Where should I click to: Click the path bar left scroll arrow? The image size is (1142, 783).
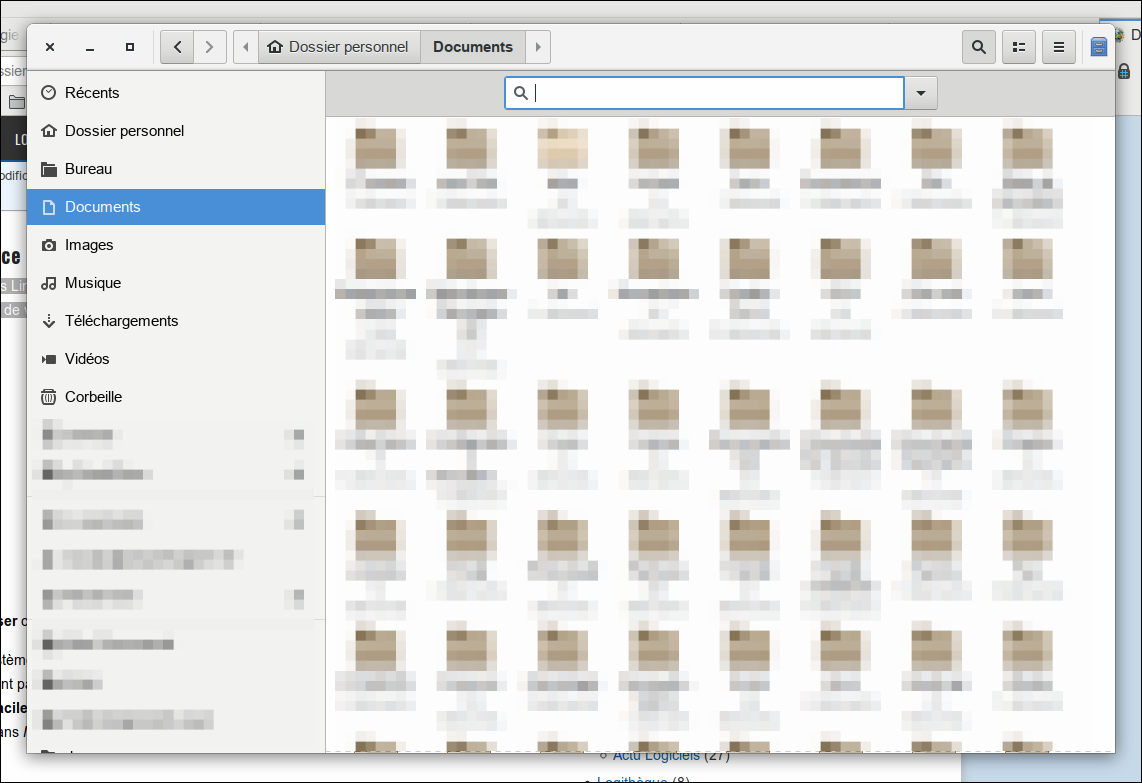click(246, 47)
